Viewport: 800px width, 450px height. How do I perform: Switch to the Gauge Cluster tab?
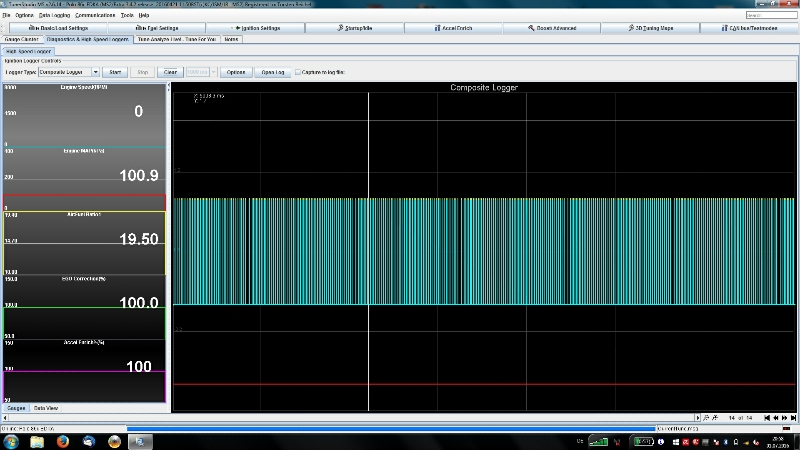[21, 39]
